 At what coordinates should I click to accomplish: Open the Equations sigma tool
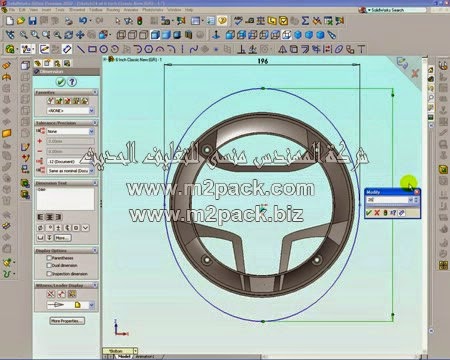pyautogui.click(x=305, y=21)
